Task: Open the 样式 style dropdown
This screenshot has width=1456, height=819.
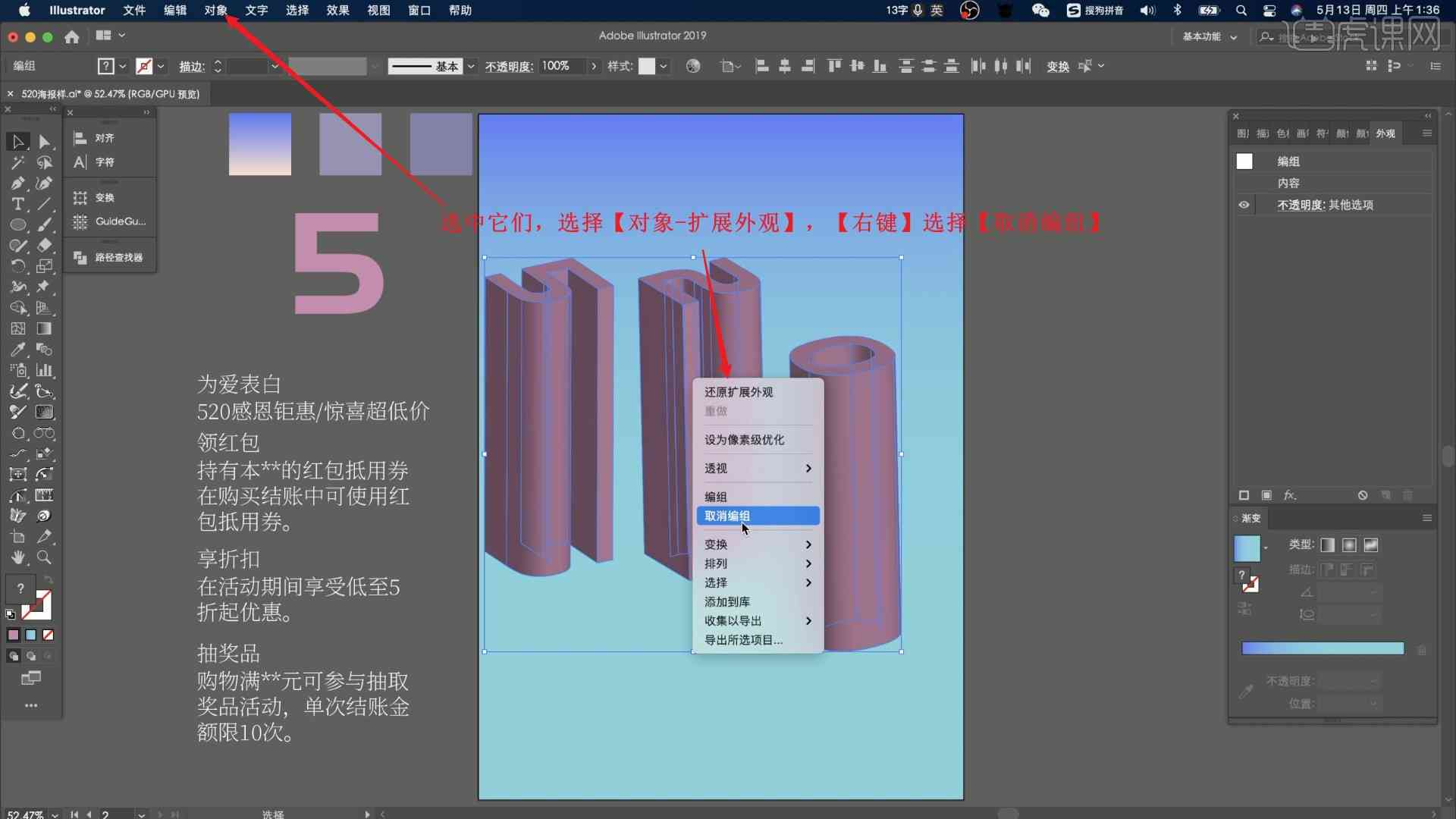Action: [664, 67]
